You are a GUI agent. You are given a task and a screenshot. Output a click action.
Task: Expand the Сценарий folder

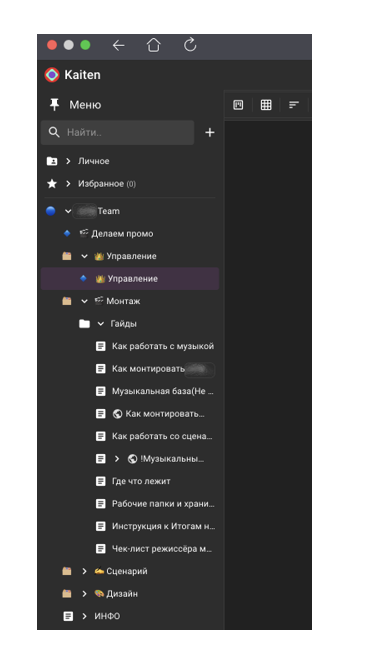coord(84,571)
